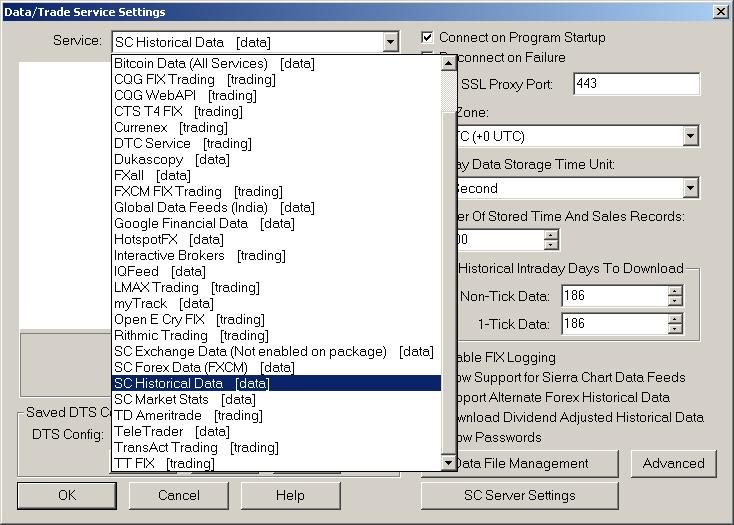Select HotspotFX data service
This screenshot has height=525, width=734.
[277, 239]
